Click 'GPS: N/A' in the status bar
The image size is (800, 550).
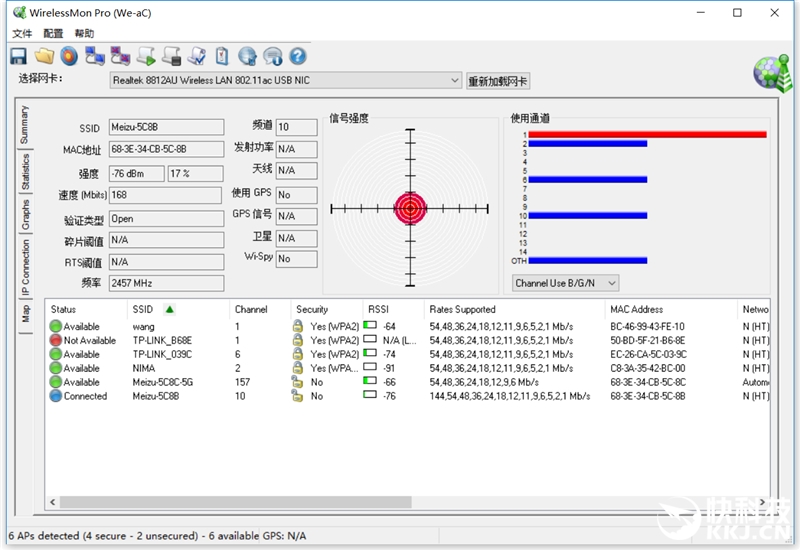point(284,536)
